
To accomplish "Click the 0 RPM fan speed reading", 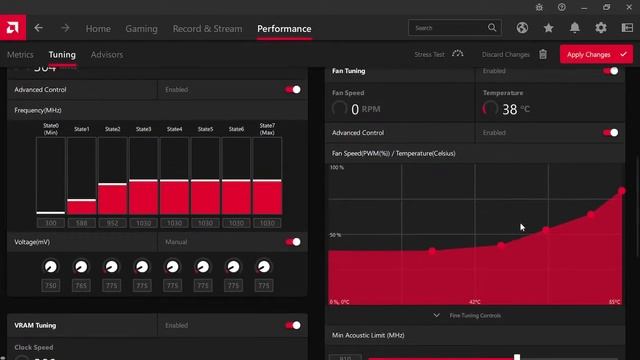I will click(x=365, y=109).
